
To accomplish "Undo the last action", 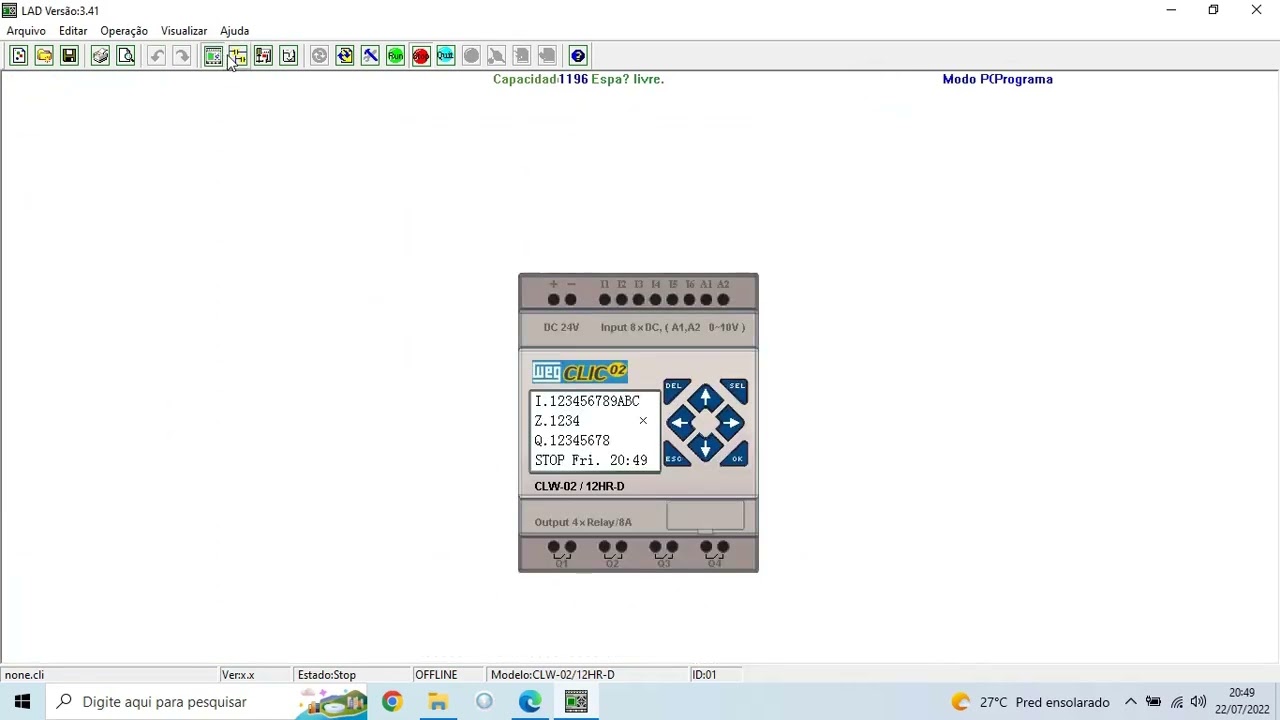I will point(157,56).
